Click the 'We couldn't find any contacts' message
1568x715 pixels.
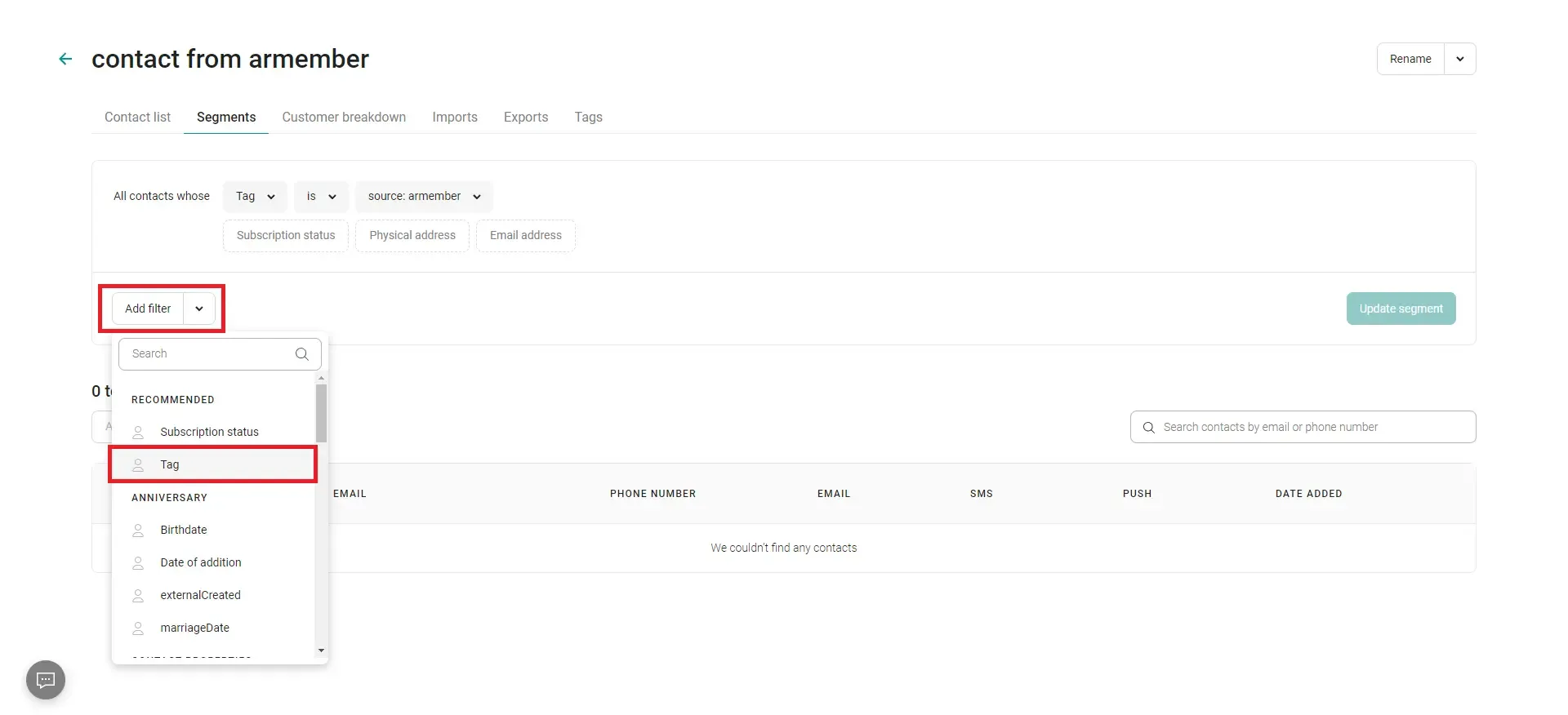click(x=783, y=548)
